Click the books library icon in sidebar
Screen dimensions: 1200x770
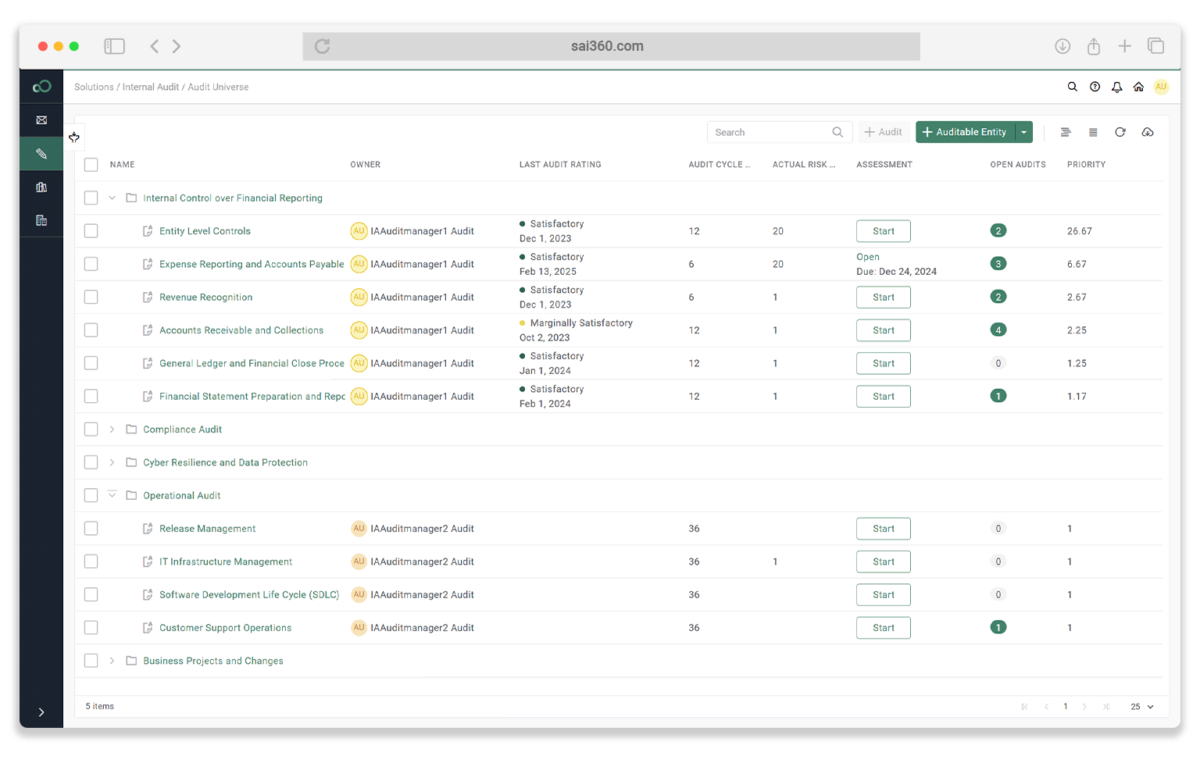[x=41, y=187]
